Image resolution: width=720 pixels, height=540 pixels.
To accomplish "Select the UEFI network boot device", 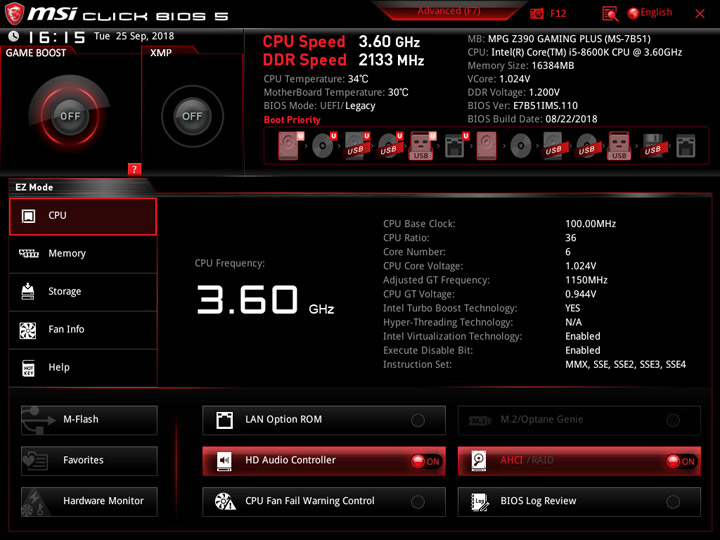I will (456, 146).
